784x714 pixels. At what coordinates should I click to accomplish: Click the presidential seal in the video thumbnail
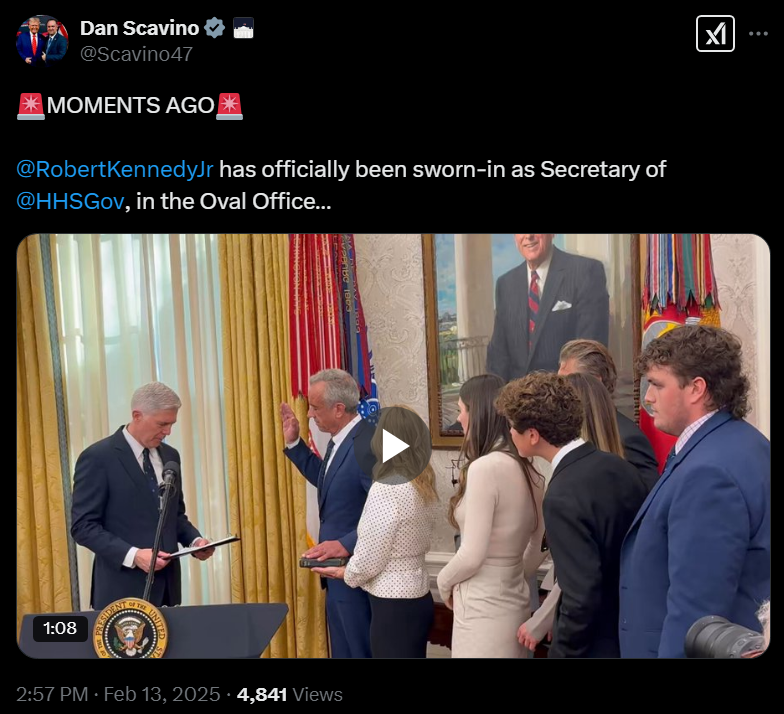click(x=130, y=628)
